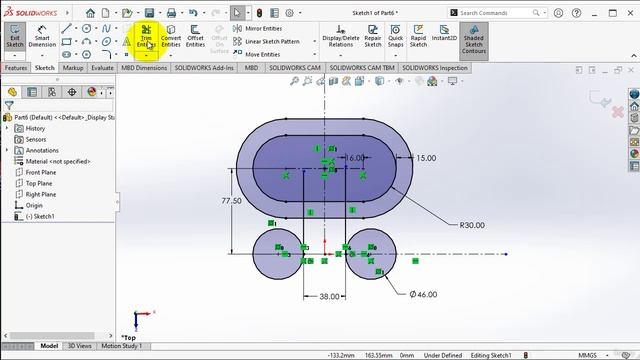Click the Repair Sketch tool
Screen dimensions: 640x360
click(373, 36)
